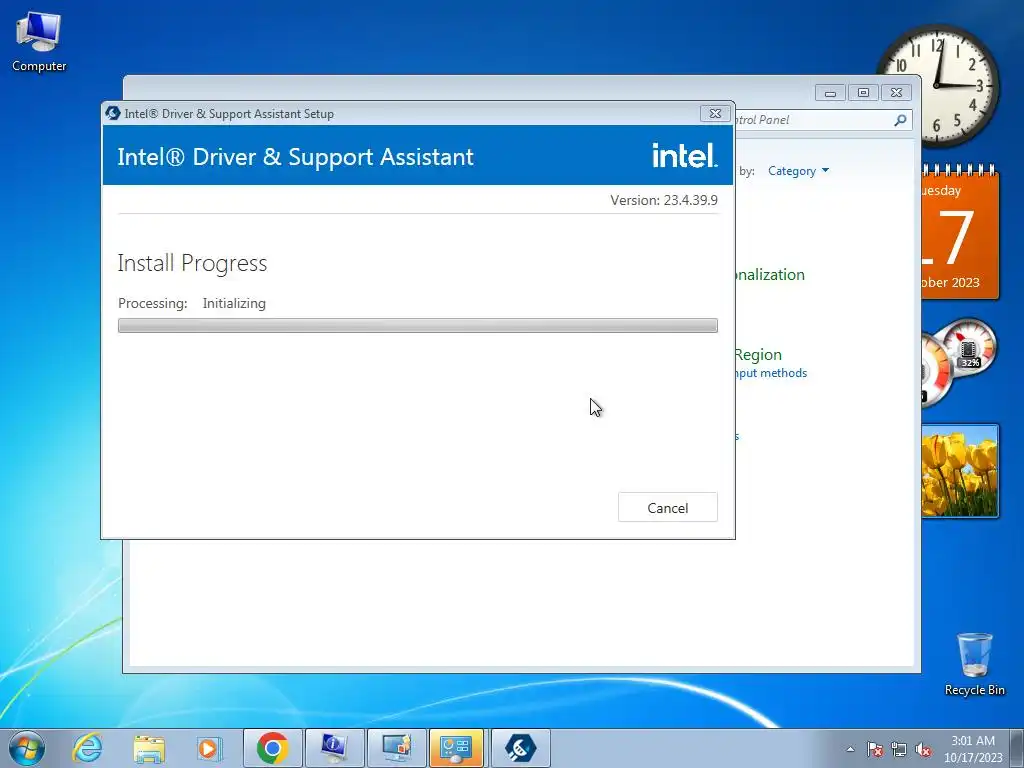Screen dimensions: 1024x768
Task: Maximize the Control Panel window
Action: tap(863, 93)
